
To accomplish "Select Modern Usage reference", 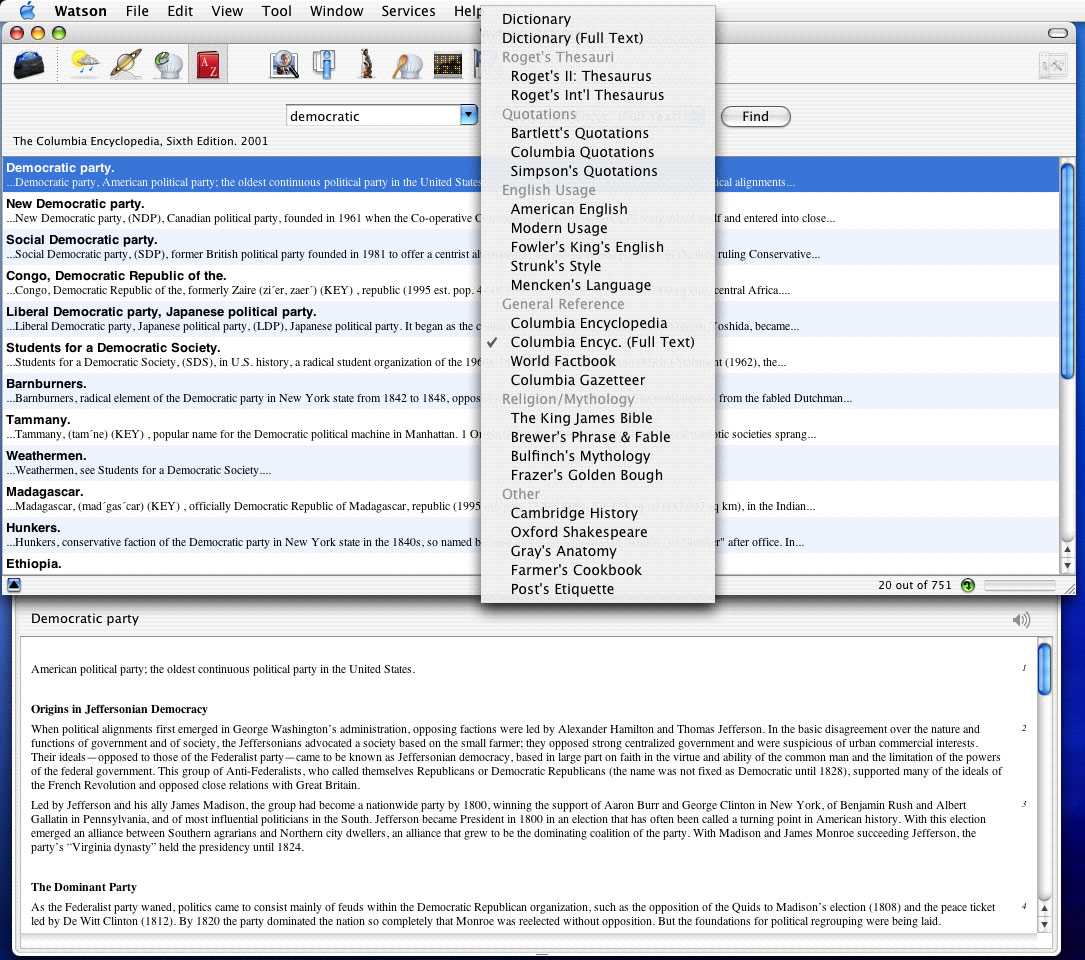I will 598,228.
